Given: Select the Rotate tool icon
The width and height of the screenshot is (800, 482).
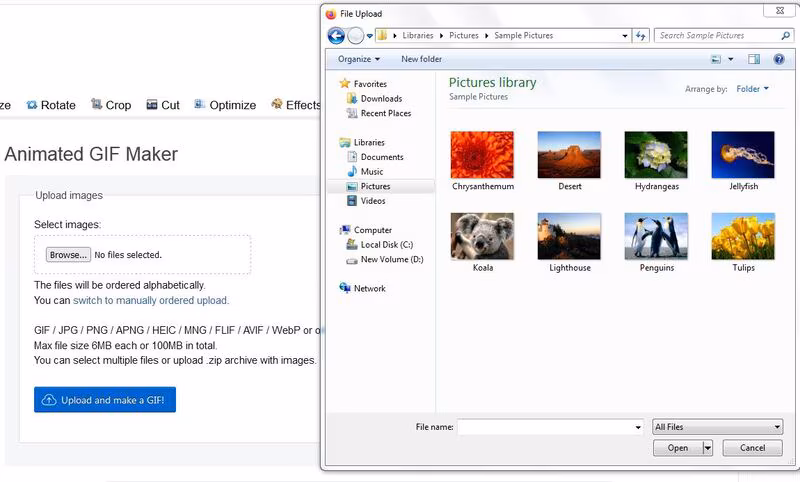Looking at the screenshot, I should (x=32, y=105).
